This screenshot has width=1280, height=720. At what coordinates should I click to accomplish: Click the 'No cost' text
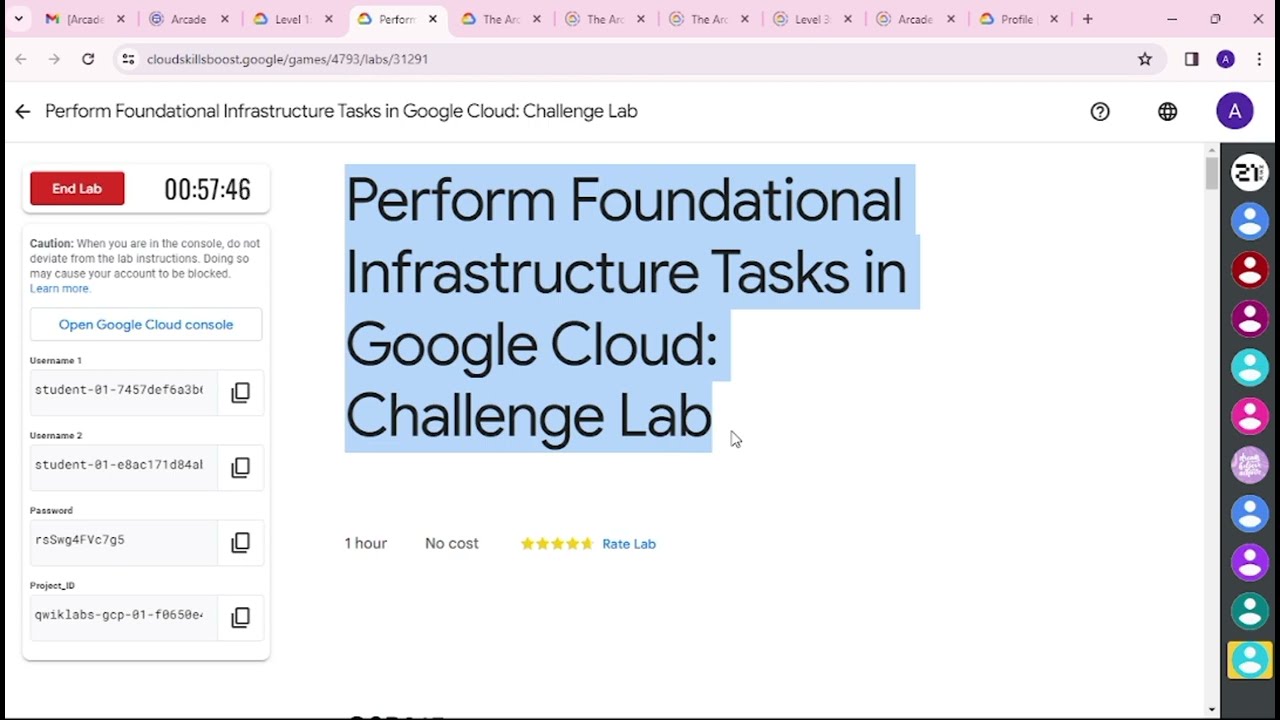452,543
